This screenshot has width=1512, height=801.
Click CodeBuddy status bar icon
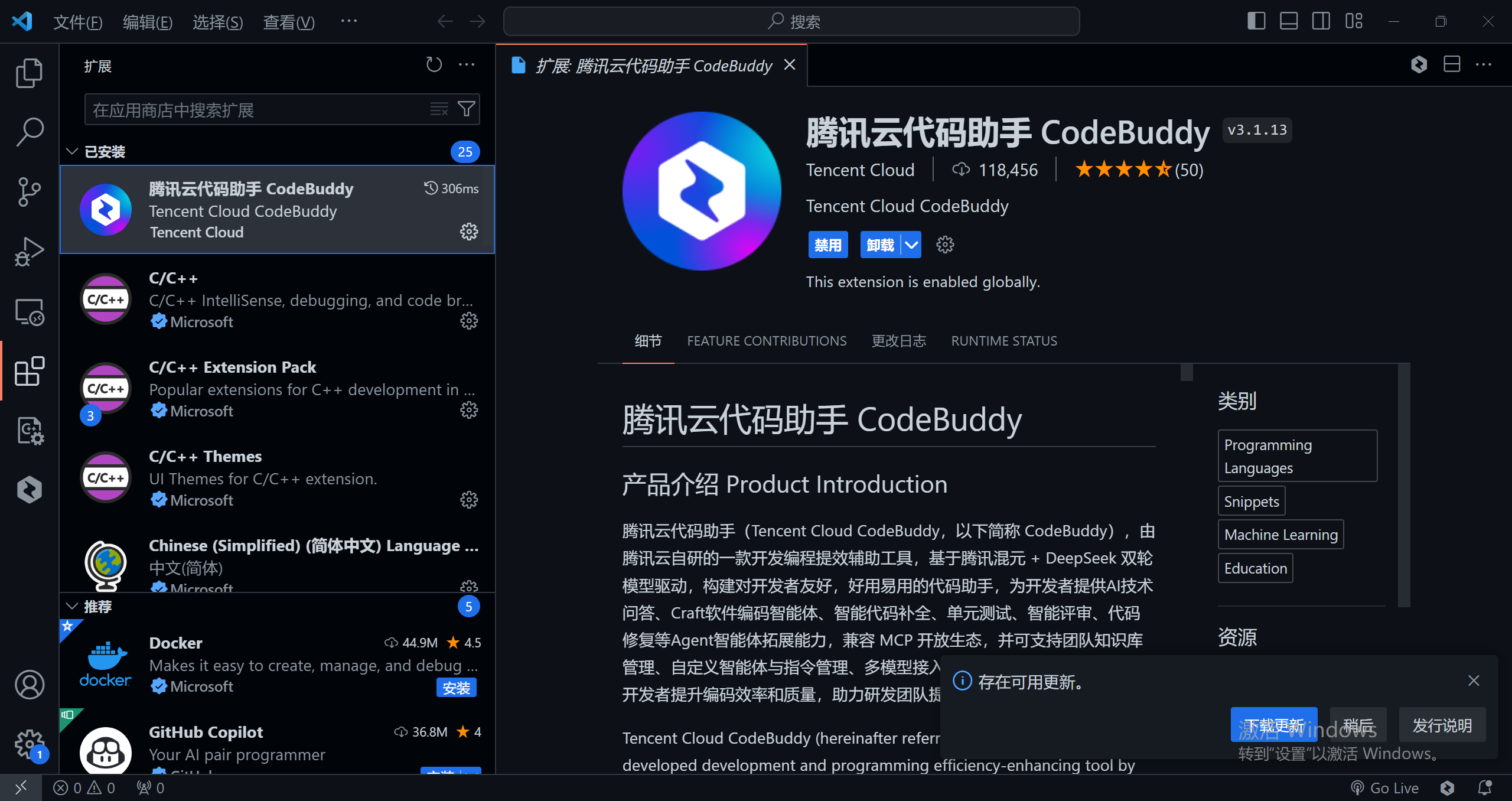[1447, 787]
